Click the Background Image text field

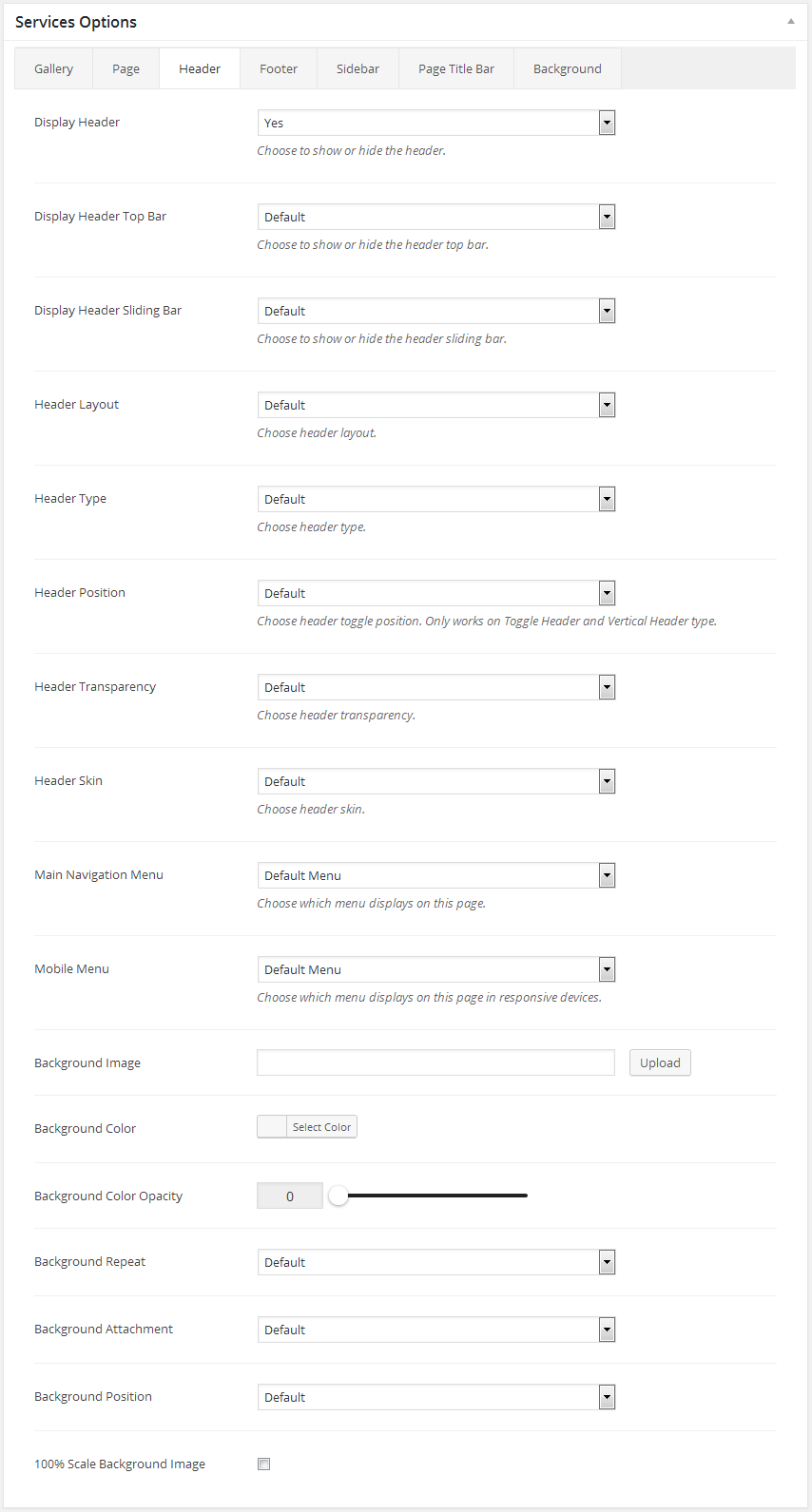click(x=435, y=1062)
